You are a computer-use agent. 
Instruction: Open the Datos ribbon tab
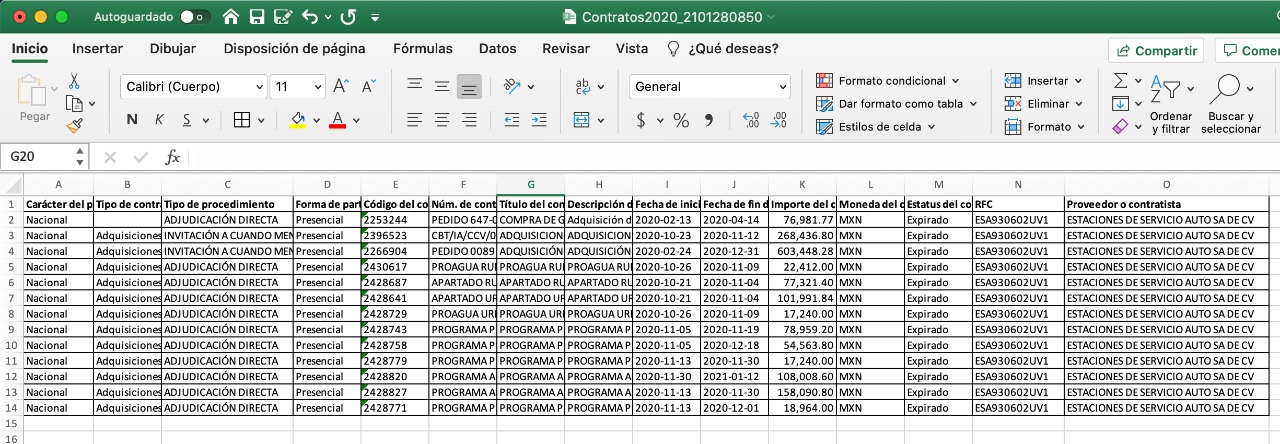(497, 48)
